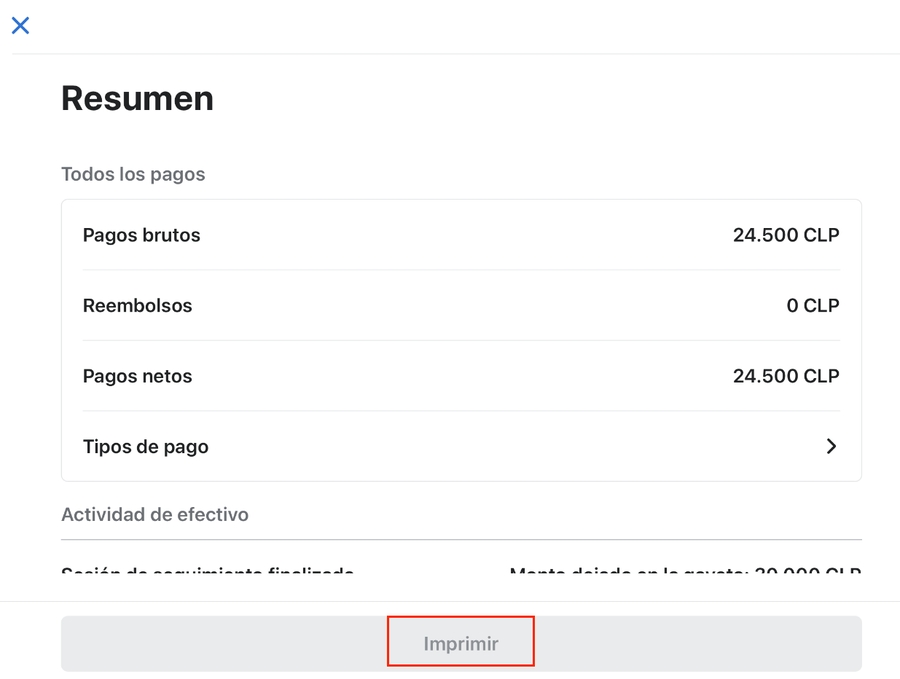Click the separator between Pagos netos and Tipos de pago
The width and height of the screenshot is (900, 679).
click(x=461, y=411)
